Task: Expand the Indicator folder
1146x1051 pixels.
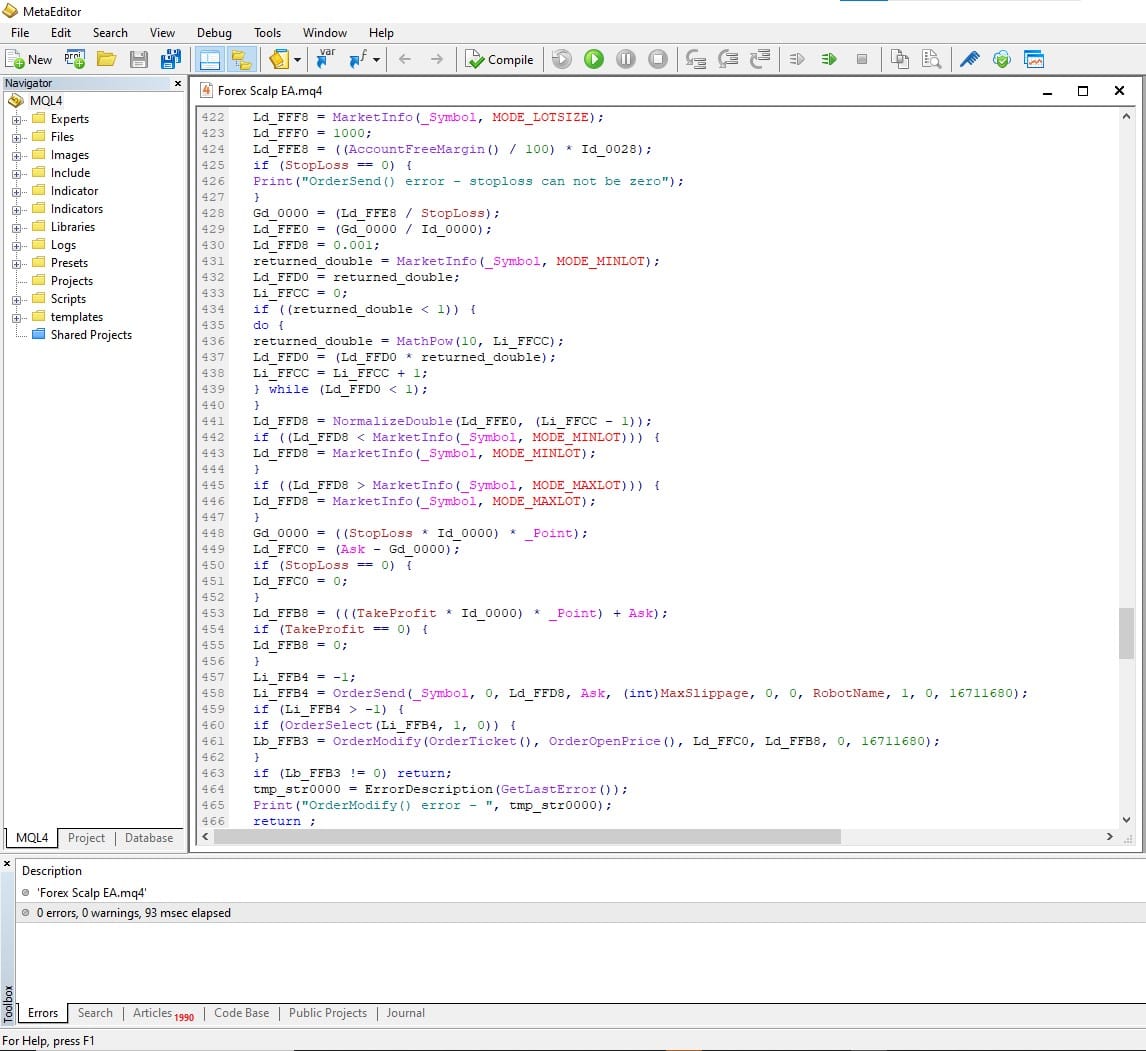Action: [x=16, y=191]
